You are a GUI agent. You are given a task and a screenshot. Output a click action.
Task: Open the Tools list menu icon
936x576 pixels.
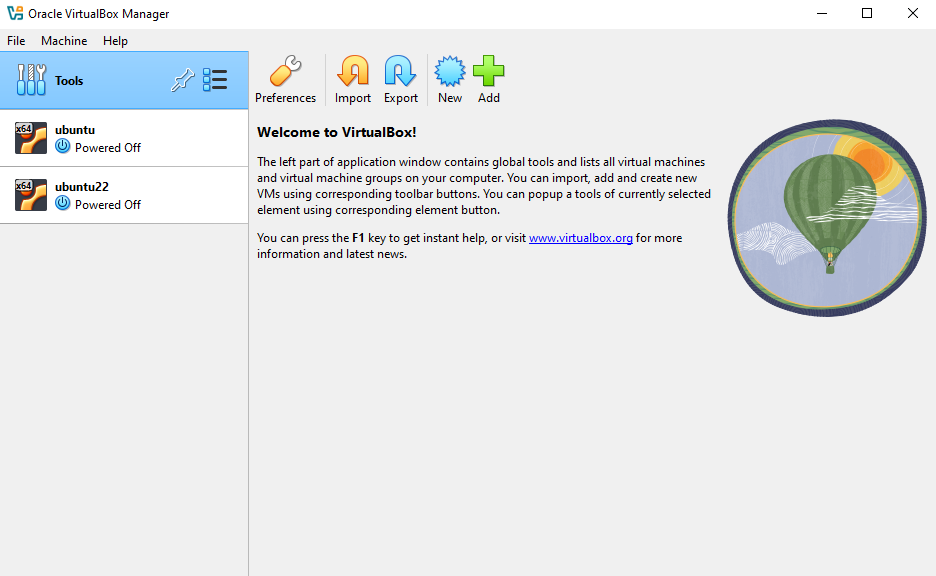click(x=215, y=81)
